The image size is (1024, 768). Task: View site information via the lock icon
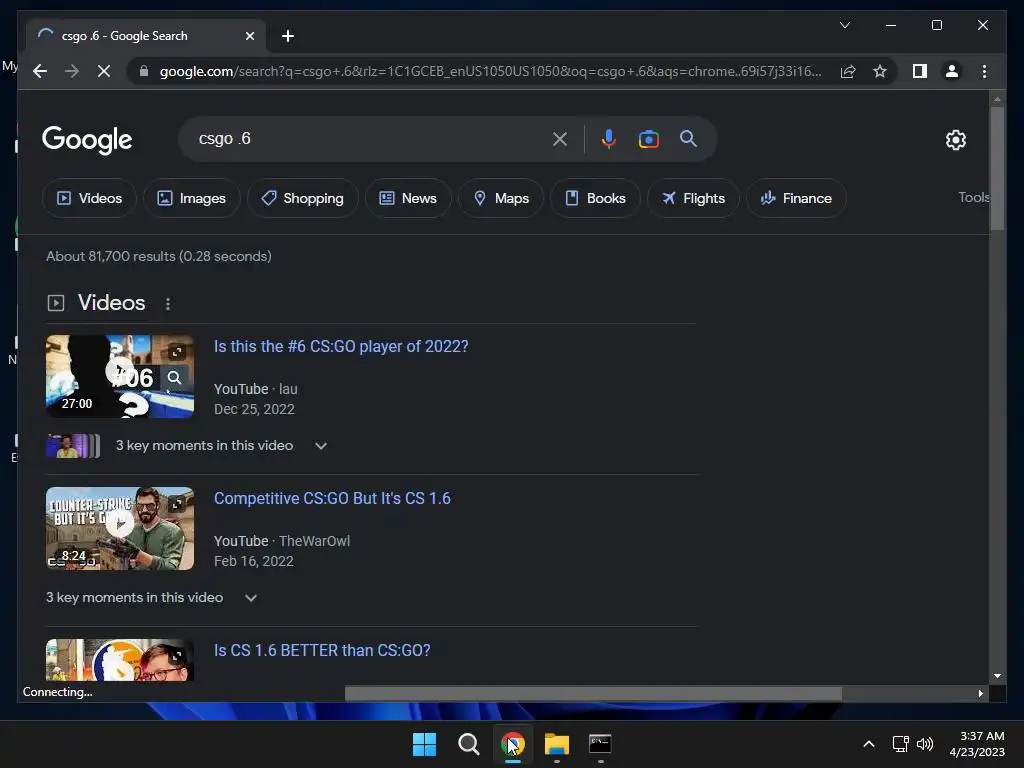coord(144,71)
